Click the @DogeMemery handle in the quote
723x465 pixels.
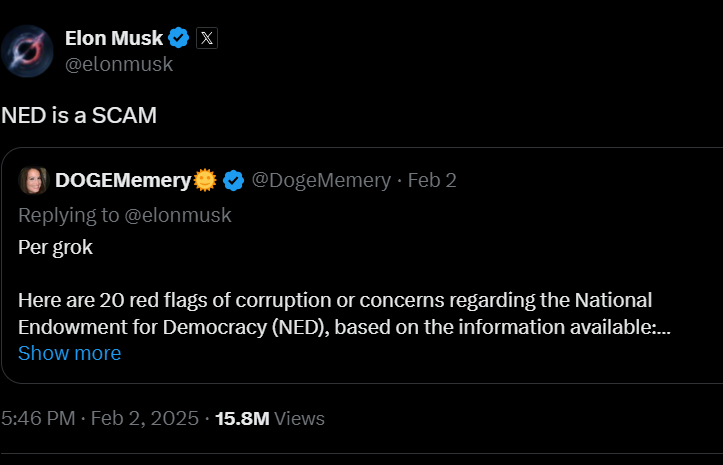tap(320, 181)
